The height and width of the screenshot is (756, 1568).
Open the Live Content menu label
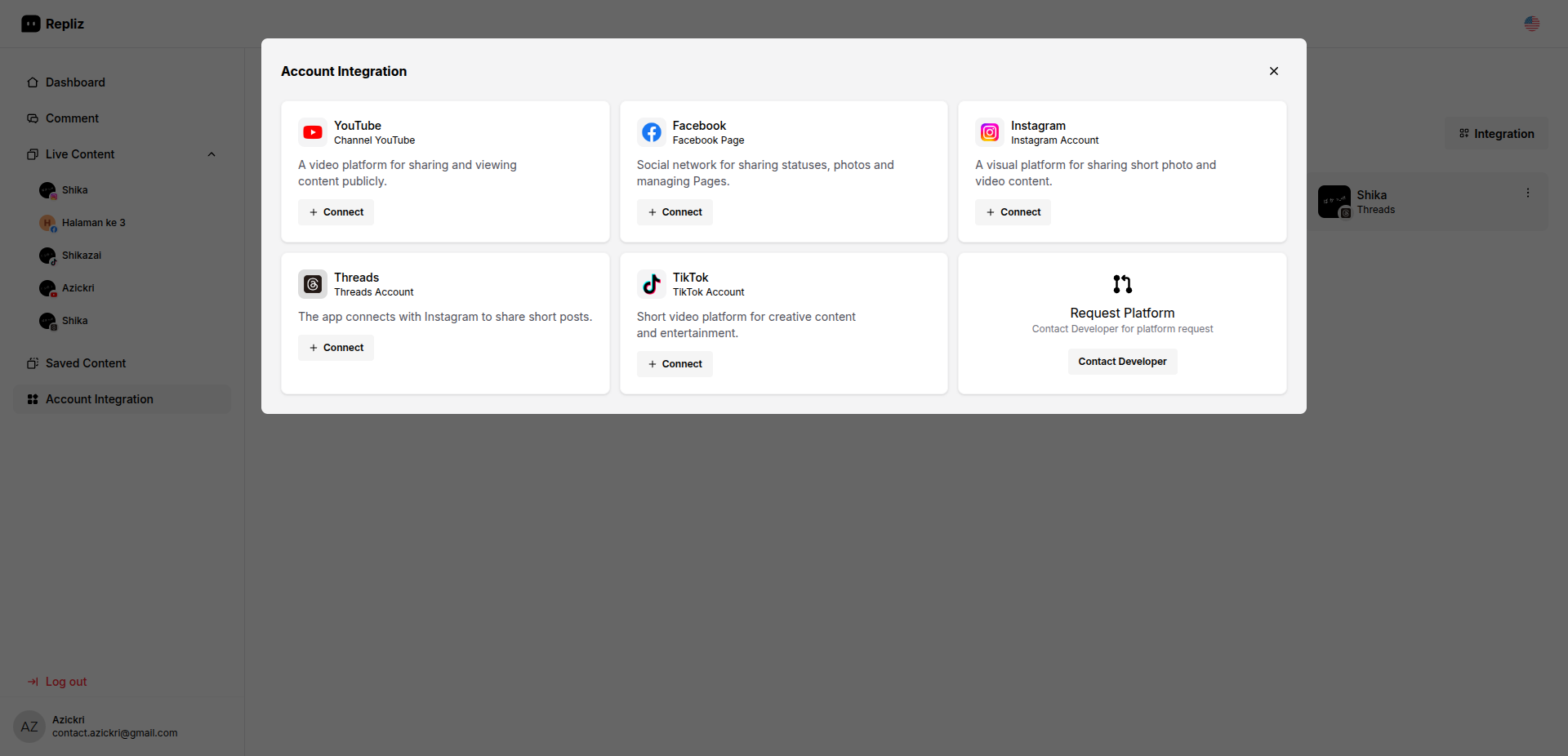80,154
